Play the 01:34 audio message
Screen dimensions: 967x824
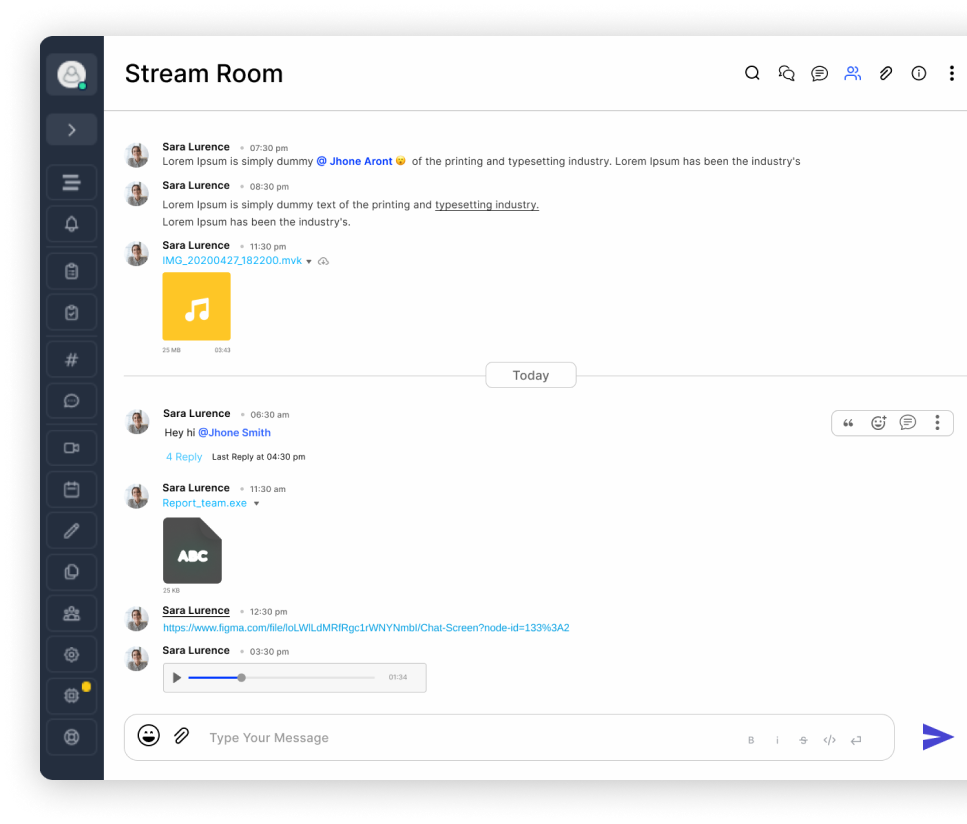176,678
